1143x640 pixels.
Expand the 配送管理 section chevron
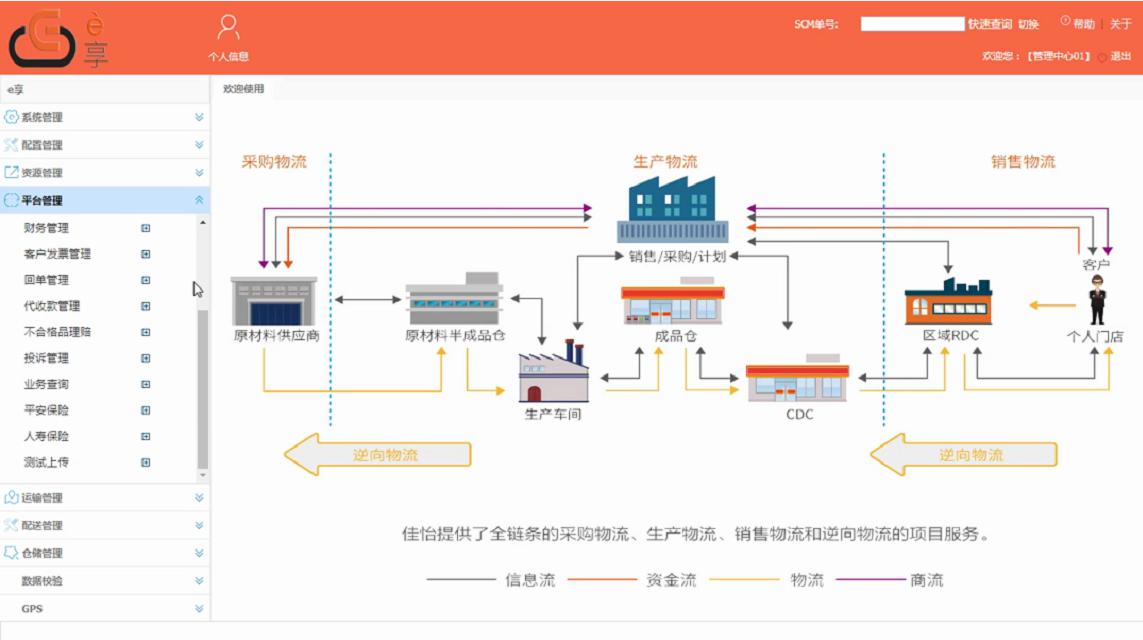[x=199, y=525]
